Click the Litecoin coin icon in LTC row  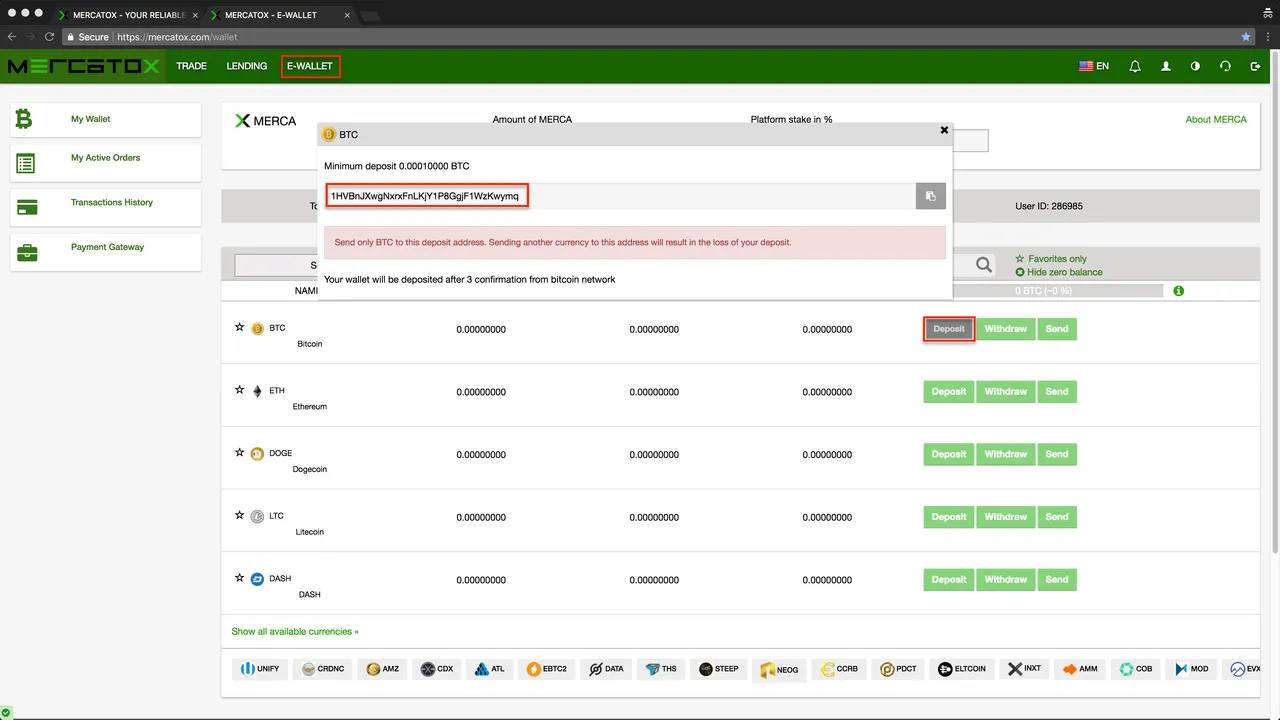click(x=257, y=517)
